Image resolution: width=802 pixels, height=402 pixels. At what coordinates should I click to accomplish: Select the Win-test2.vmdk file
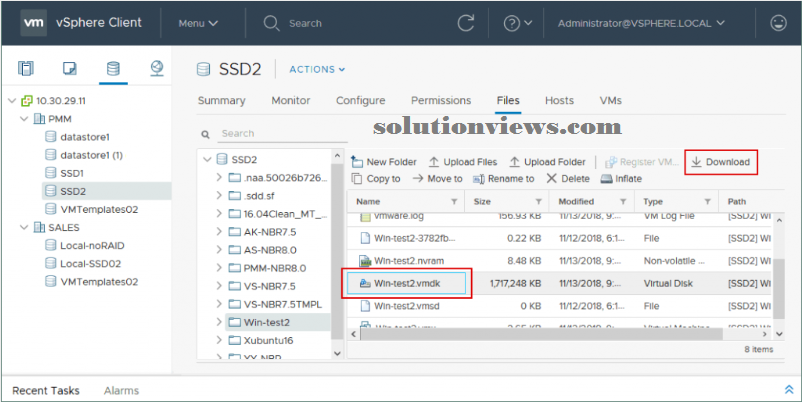click(407, 283)
